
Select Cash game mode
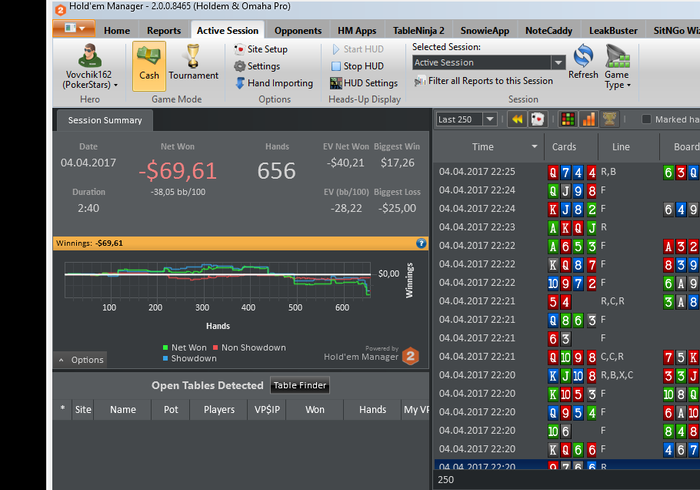point(149,66)
